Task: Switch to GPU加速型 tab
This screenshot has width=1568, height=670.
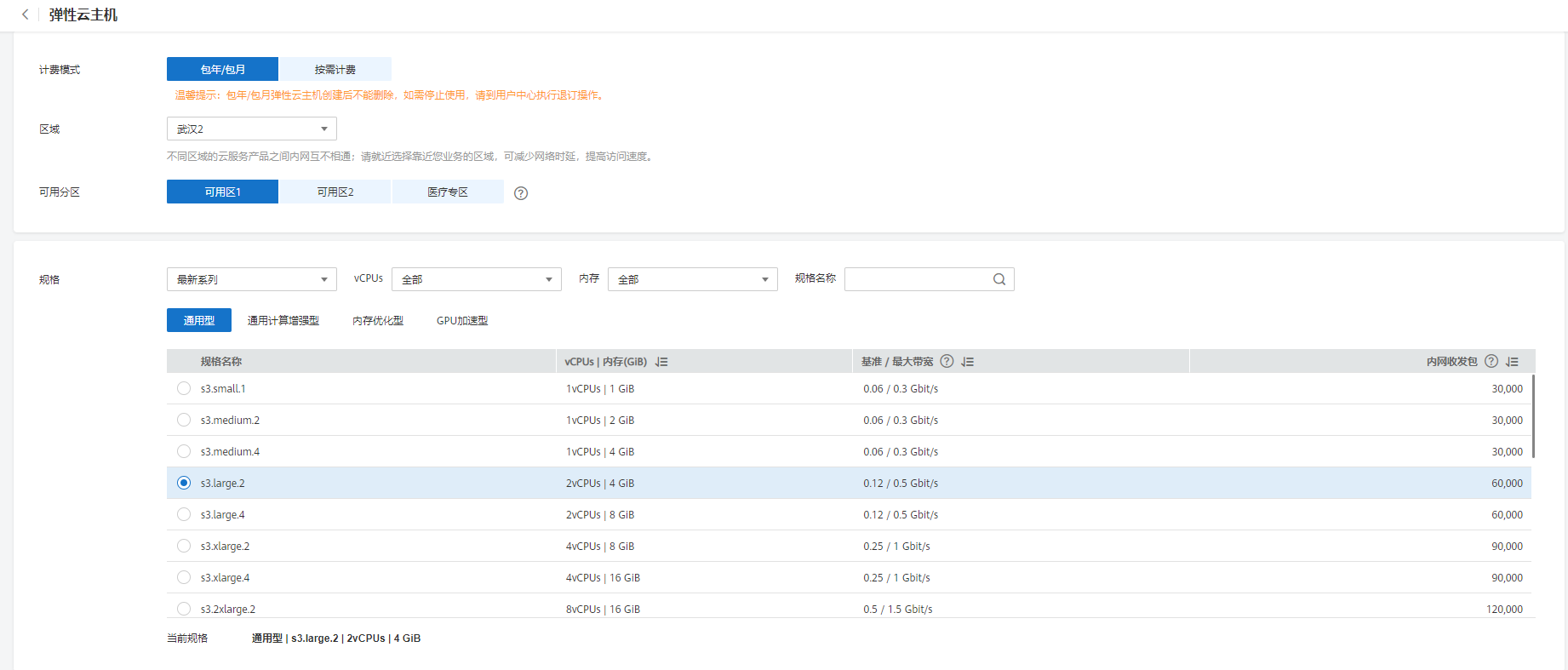Action: (x=462, y=321)
